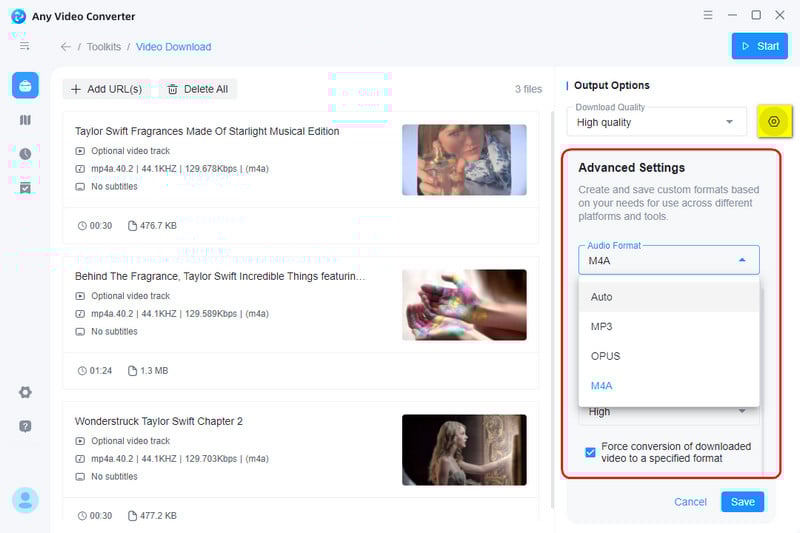Viewport: 800px width, 533px height.
Task: Click the 3 files counter
Action: pos(529,89)
